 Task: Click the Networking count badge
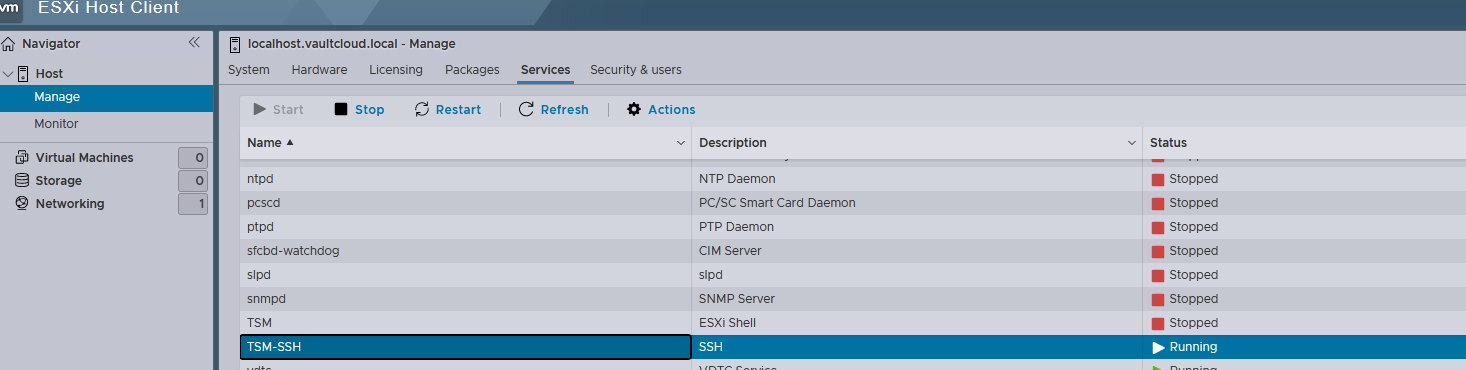(193, 204)
